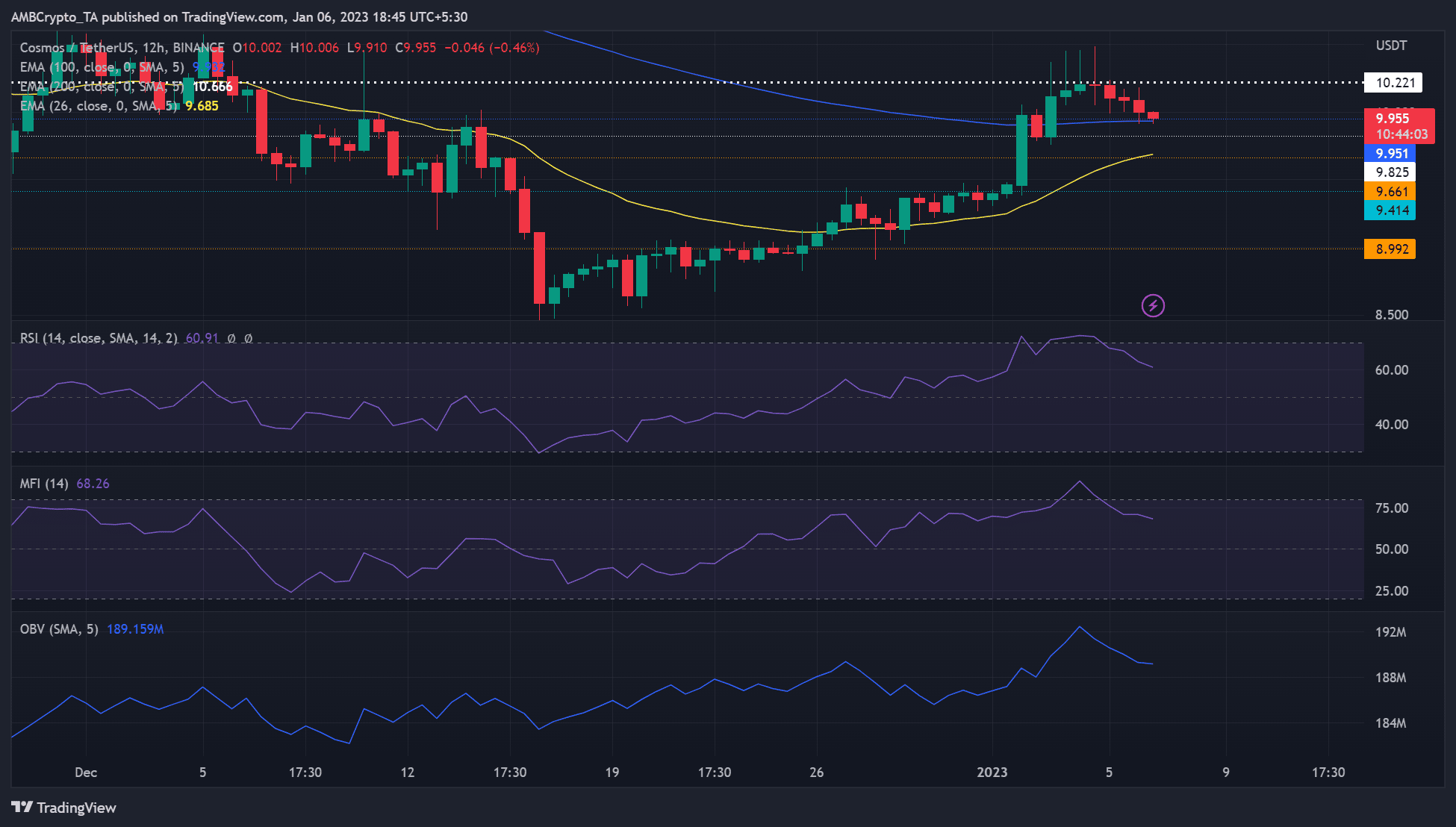Click the purple lightning bolt icon
The width and height of the screenshot is (1456, 827).
1153,305
